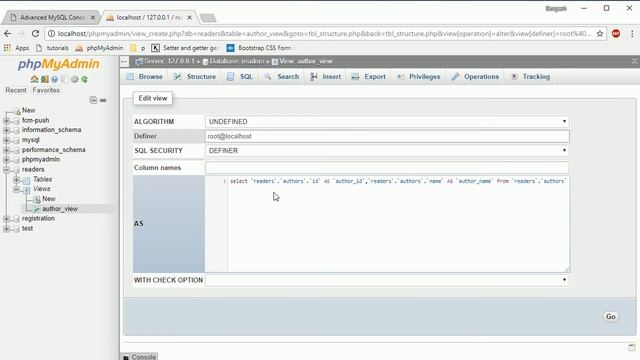
Task: Click the collapse icon on breadcrumb bar
Action: (x=635, y=61)
